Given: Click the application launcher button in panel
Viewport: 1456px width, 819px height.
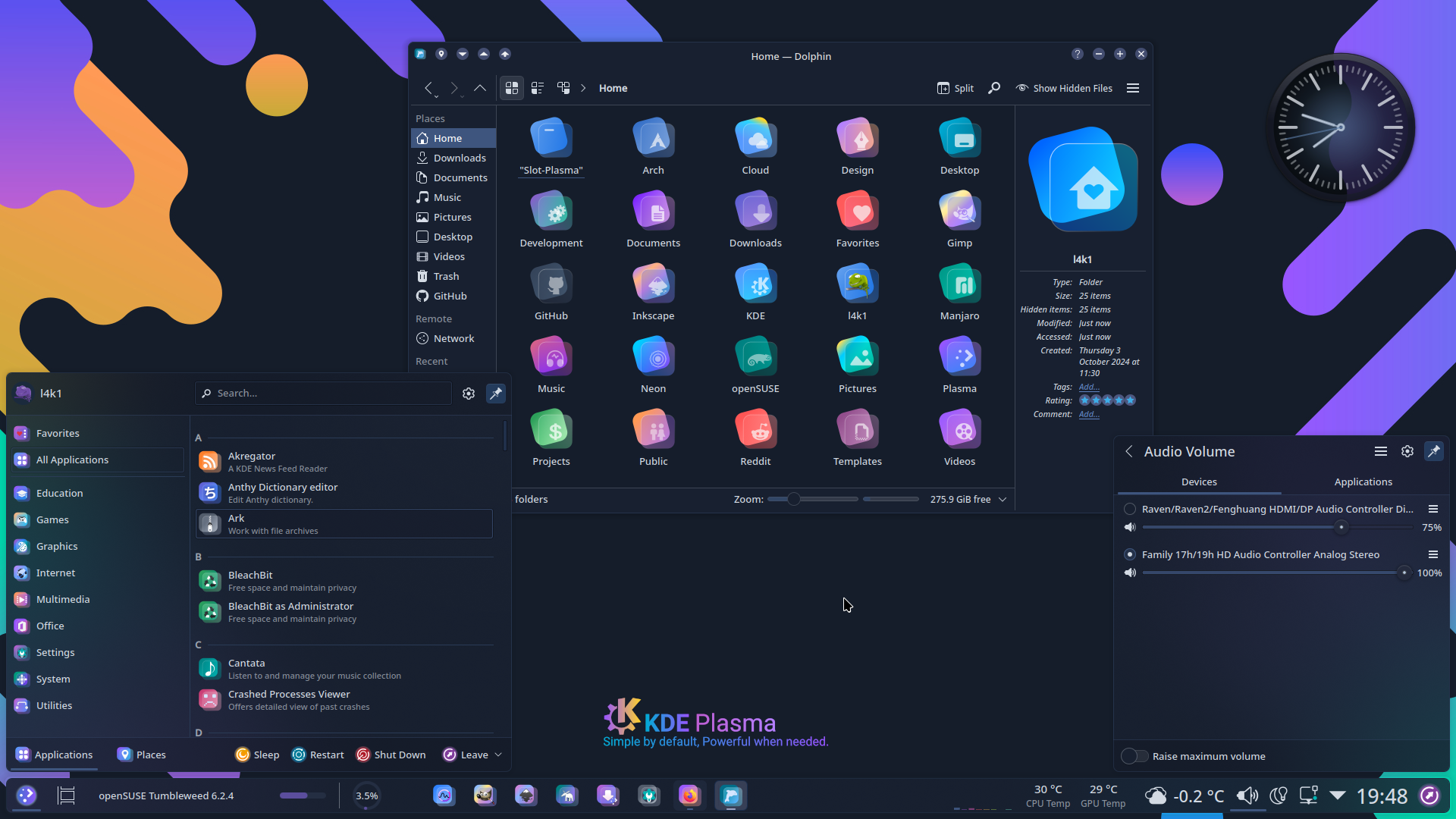Looking at the screenshot, I should tap(27, 795).
